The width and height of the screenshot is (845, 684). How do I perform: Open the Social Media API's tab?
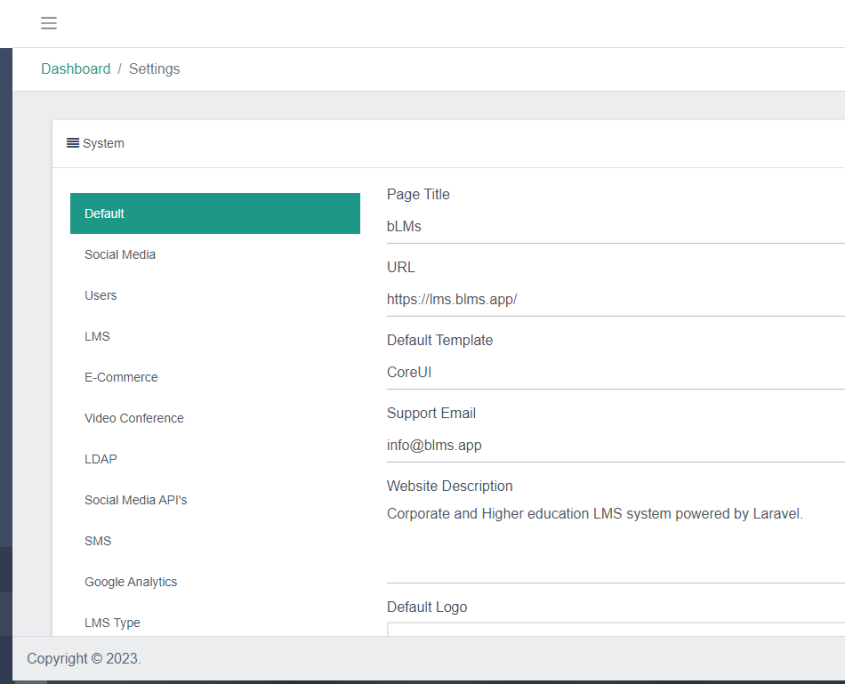click(x=215, y=500)
